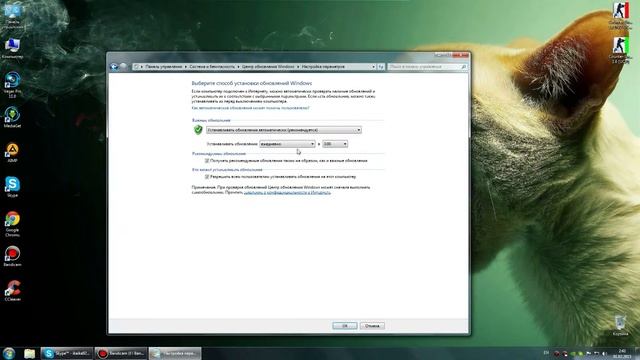Open the Windows Start orb
Viewport: 640px width, 360px height.
(9, 353)
